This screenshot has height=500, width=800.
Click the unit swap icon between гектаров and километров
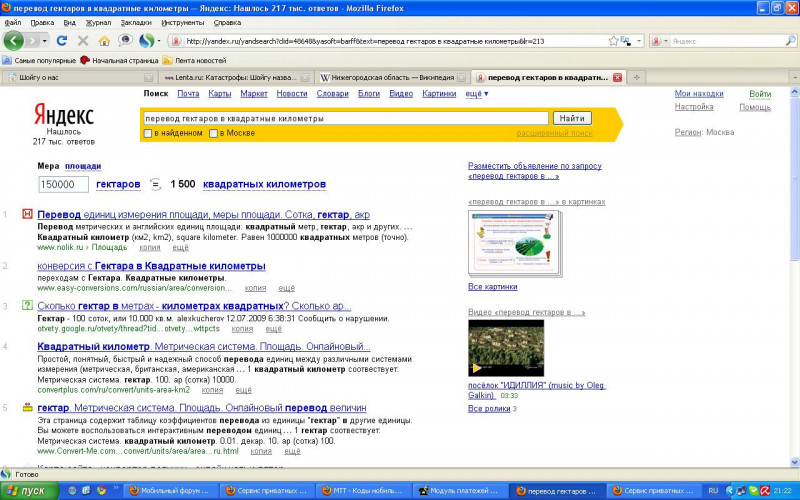point(155,185)
